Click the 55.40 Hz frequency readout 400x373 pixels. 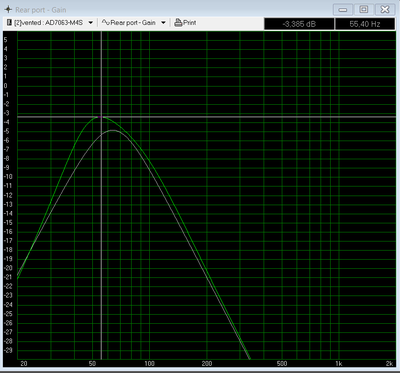coord(365,24)
